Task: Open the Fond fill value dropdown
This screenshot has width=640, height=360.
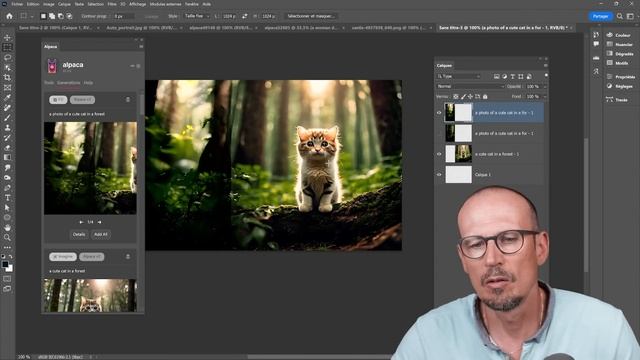Action: (545, 97)
